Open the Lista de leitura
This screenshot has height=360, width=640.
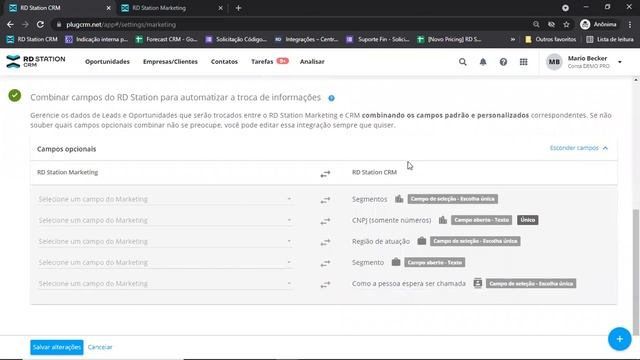610,40
